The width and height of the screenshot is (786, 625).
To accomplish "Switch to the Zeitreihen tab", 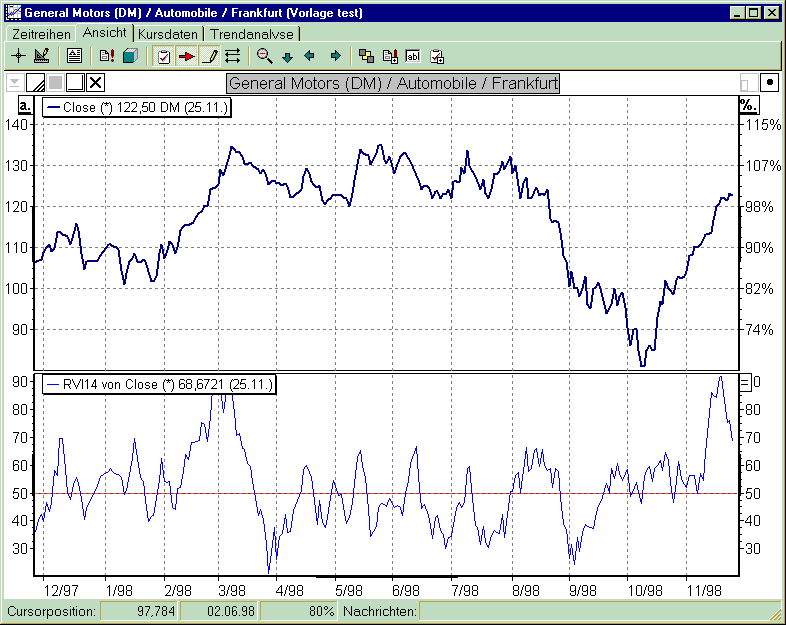I will [x=40, y=34].
